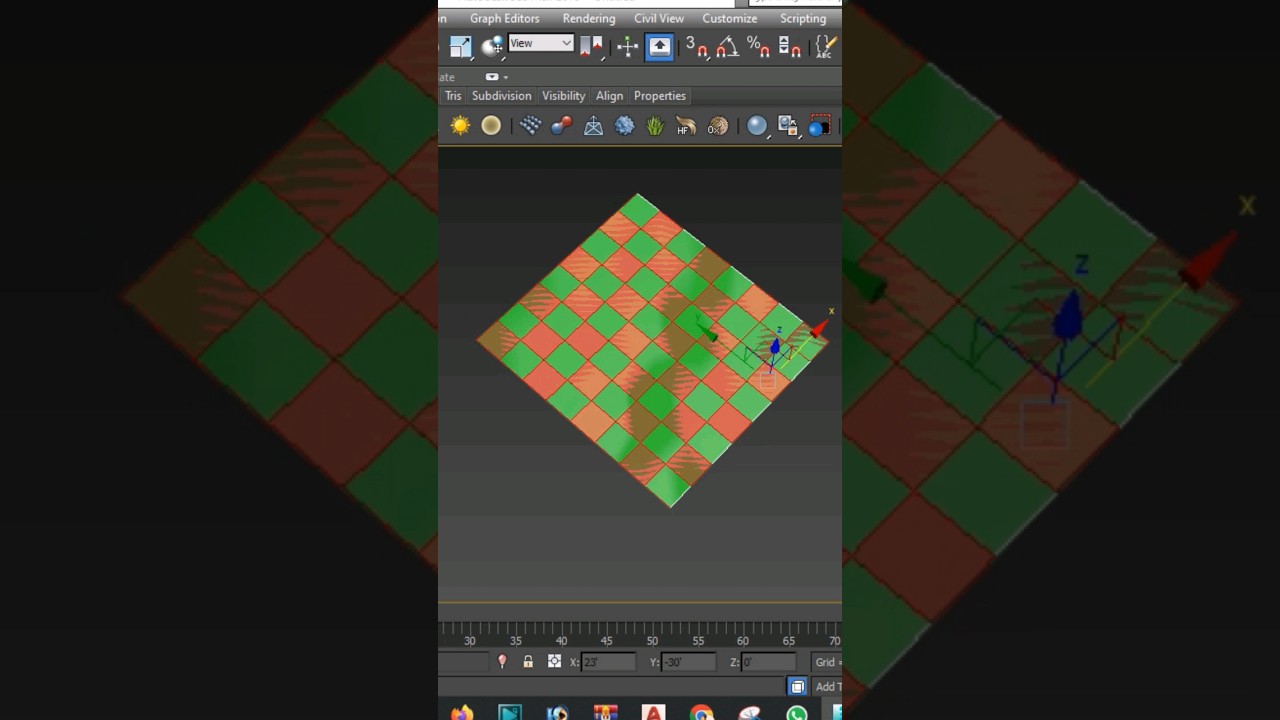Open WhatsApp from the taskbar

(797, 713)
